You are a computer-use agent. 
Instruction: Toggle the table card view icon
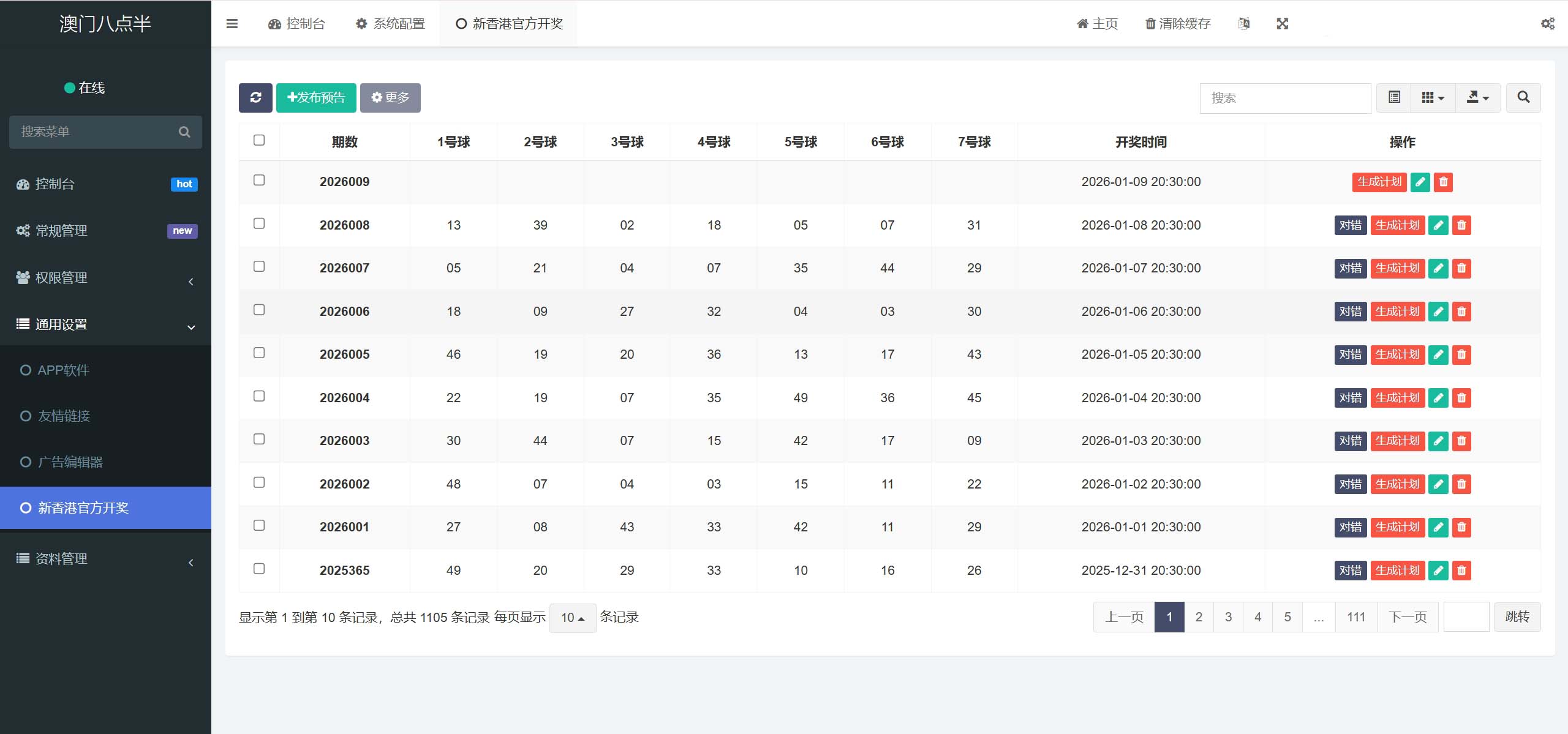point(1394,98)
